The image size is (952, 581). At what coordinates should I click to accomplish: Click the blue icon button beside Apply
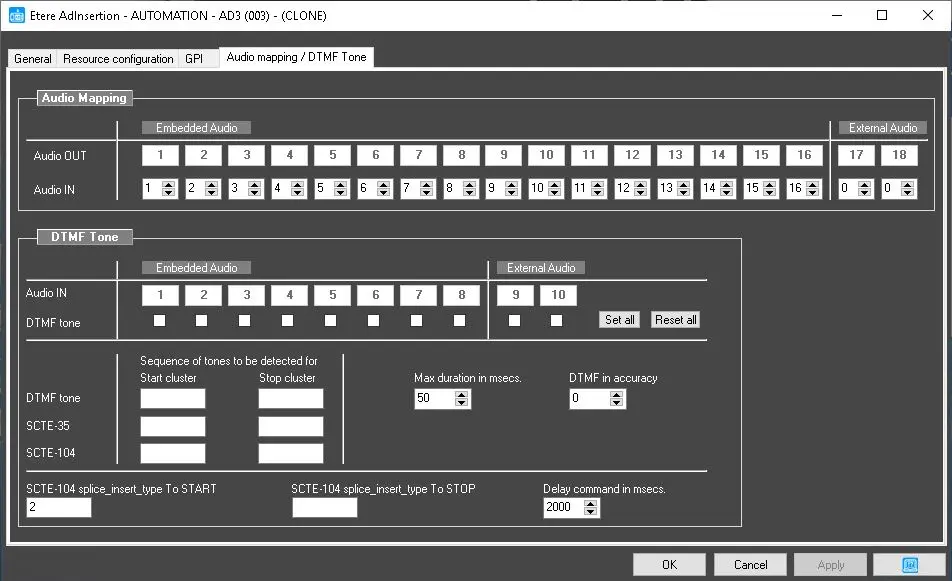[x=908, y=565]
